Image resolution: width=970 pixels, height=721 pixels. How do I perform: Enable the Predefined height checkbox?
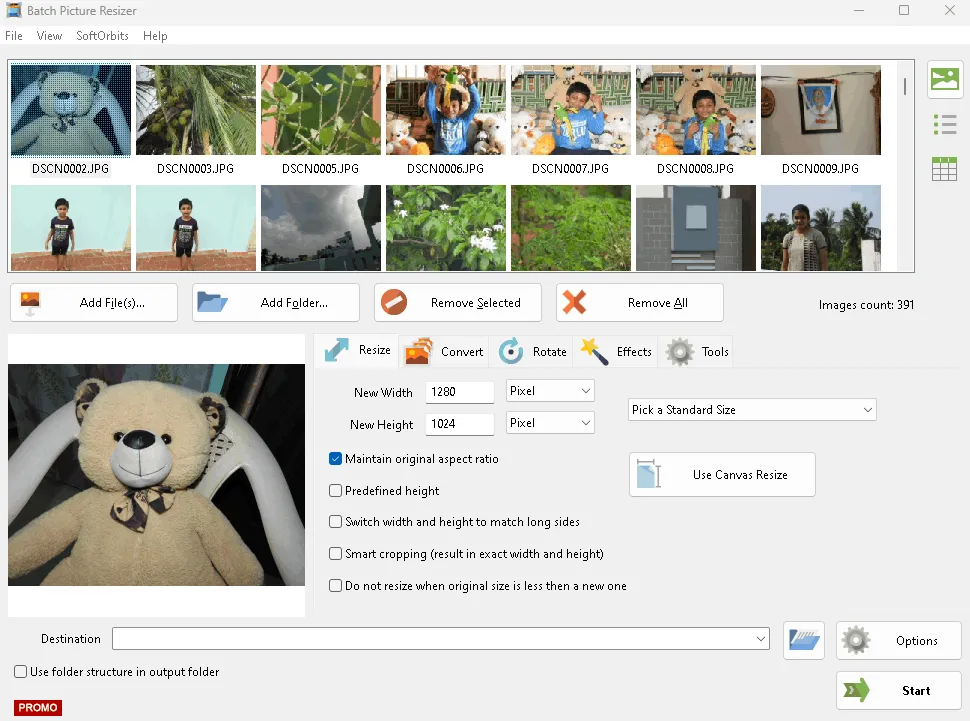coord(336,491)
